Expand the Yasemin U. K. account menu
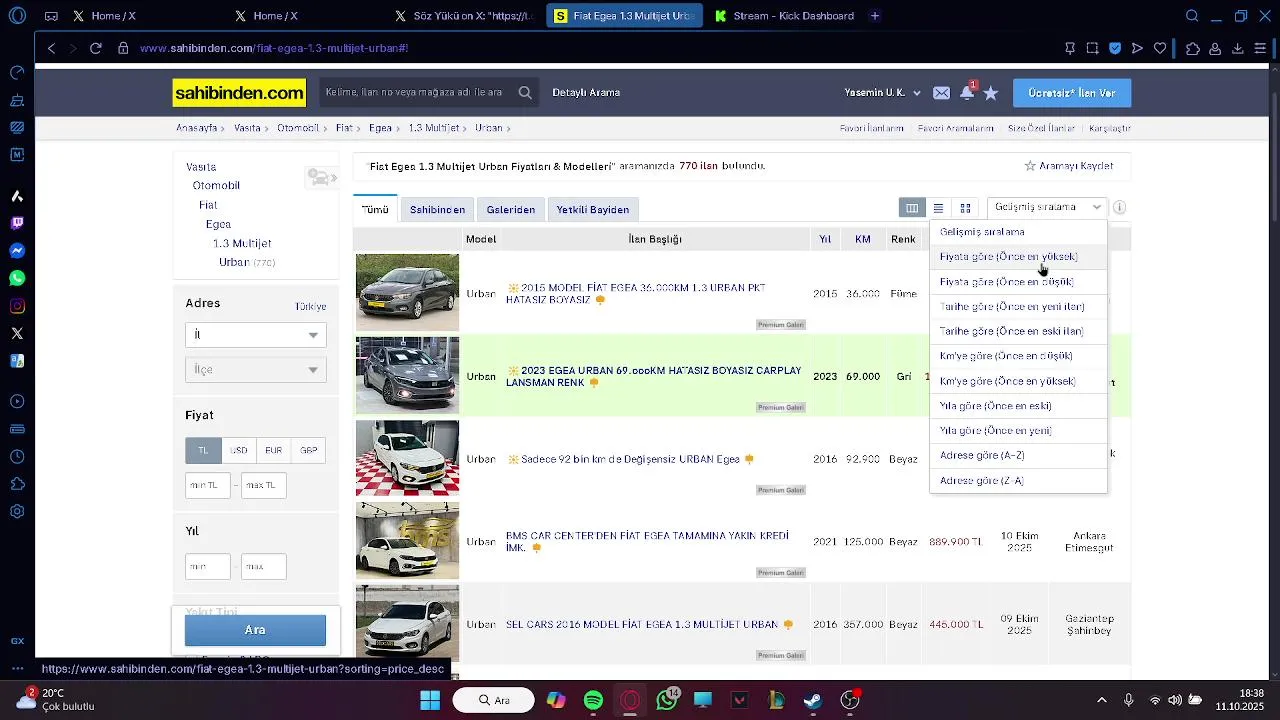 pos(883,93)
